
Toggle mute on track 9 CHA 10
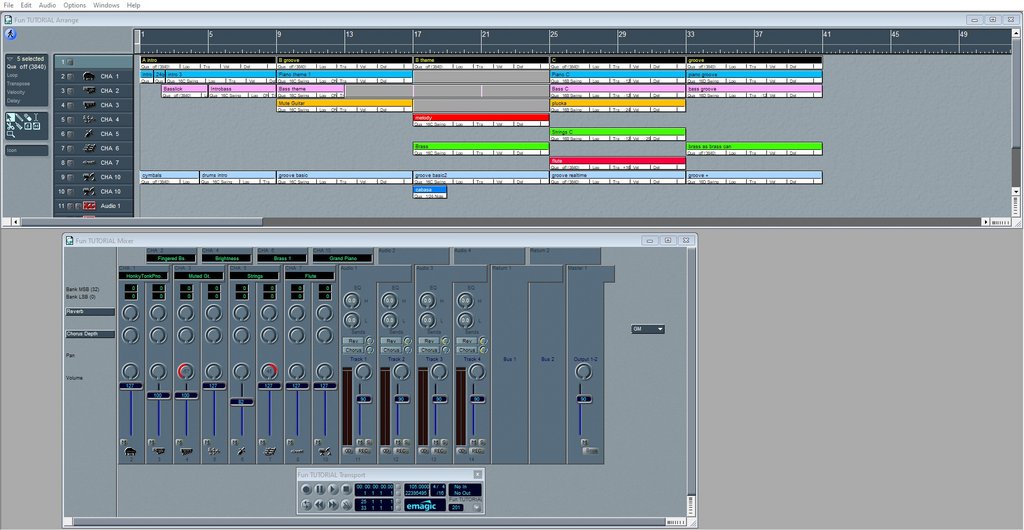tap(70, 177)
